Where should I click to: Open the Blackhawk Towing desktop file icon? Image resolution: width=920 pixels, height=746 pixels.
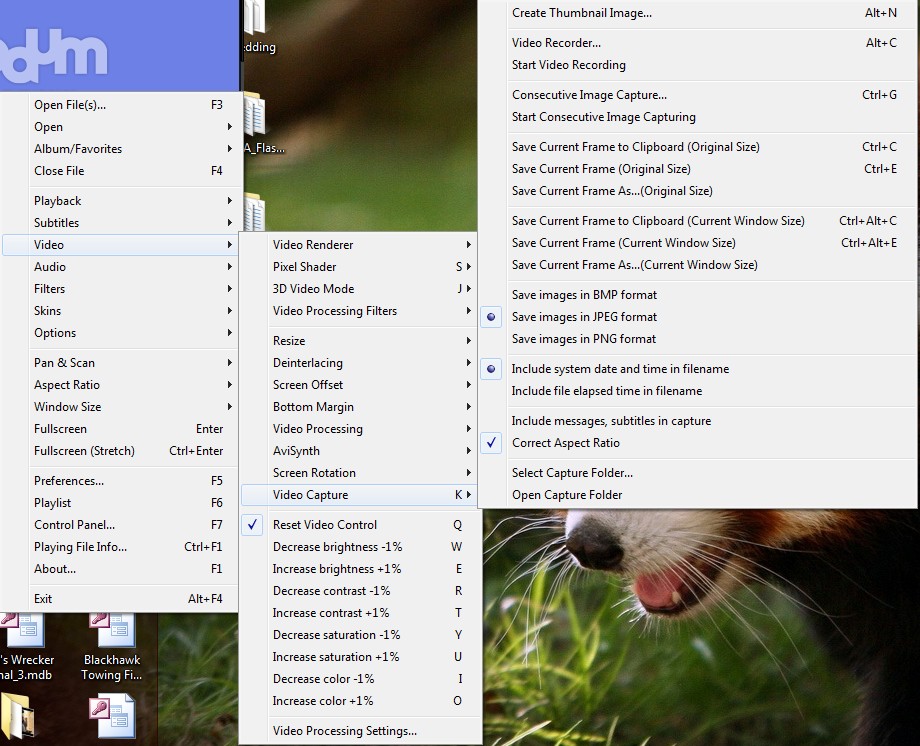coord(112,646)
